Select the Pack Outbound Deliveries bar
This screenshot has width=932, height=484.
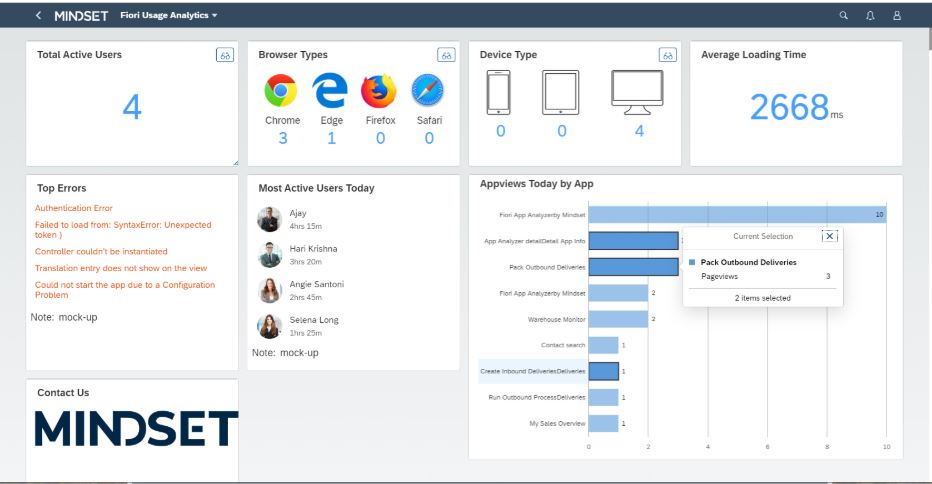633,267
